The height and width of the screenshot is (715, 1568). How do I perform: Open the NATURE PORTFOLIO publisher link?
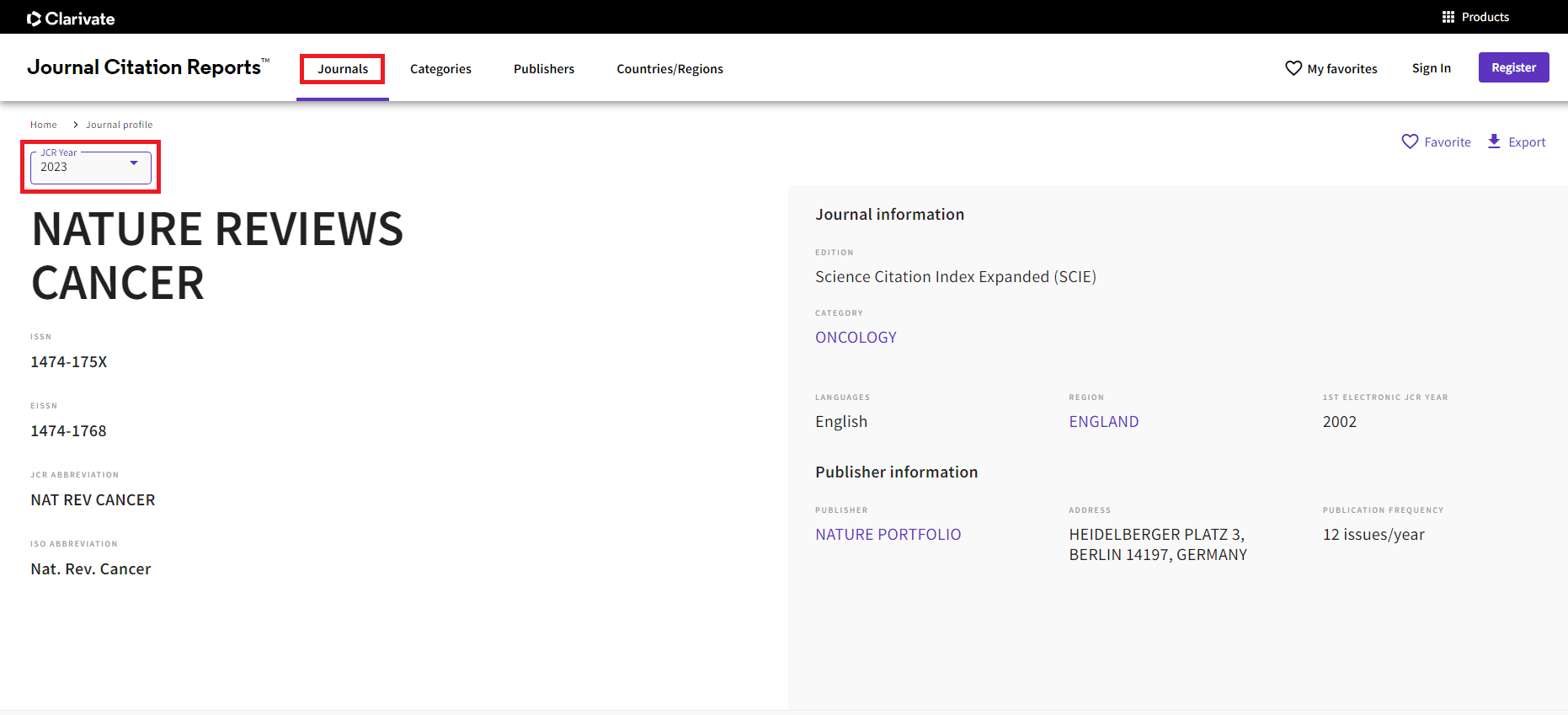[888, 535]
